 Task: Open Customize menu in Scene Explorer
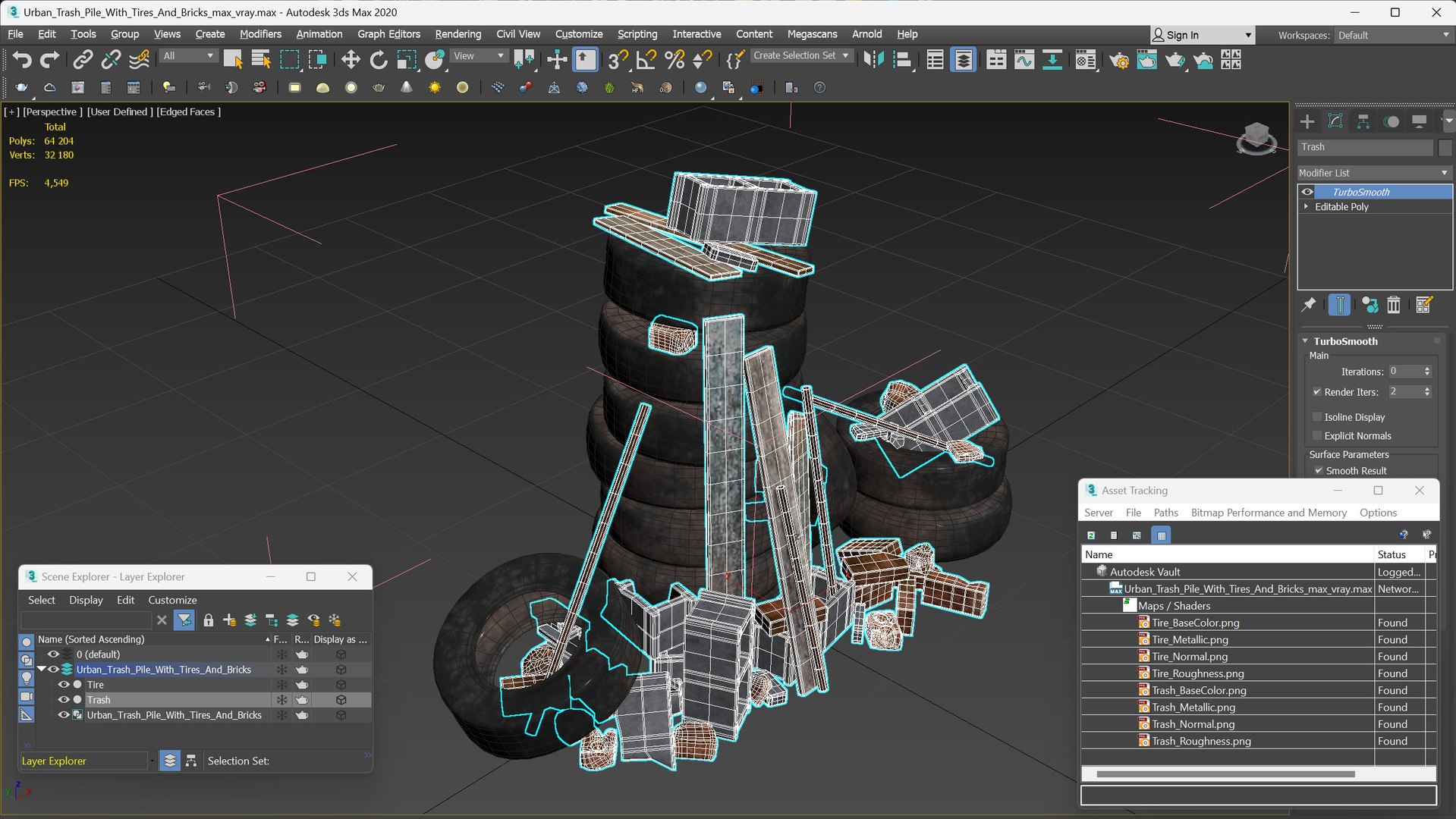pos(172,600)
